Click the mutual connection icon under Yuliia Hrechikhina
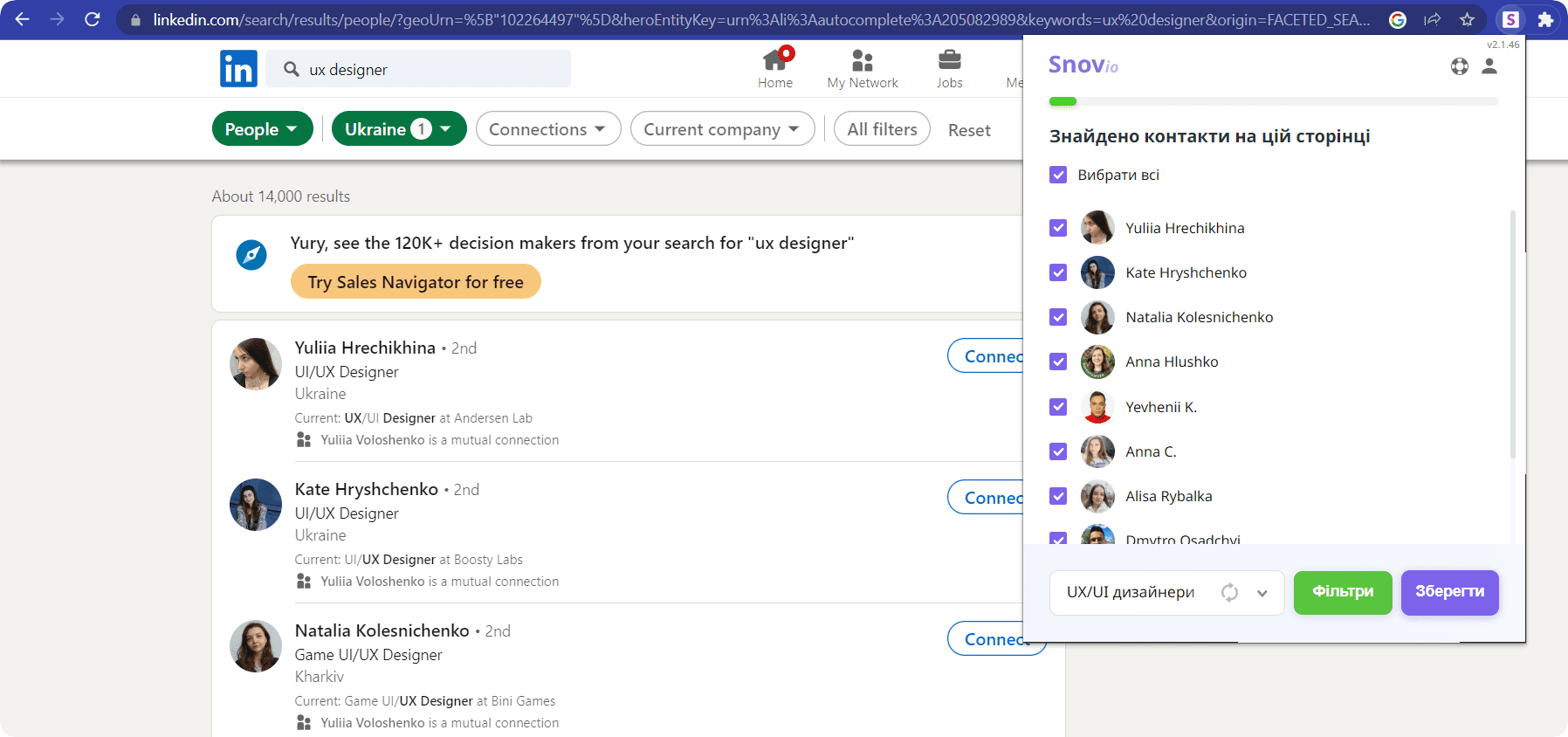 point(304,439)
